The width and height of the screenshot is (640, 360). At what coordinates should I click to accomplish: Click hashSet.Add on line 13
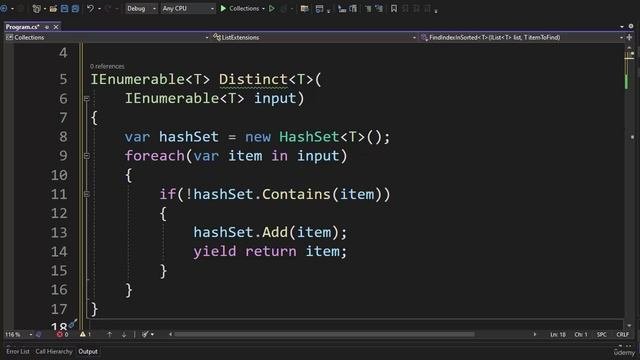pyautogui.click(x=240, y=232)
